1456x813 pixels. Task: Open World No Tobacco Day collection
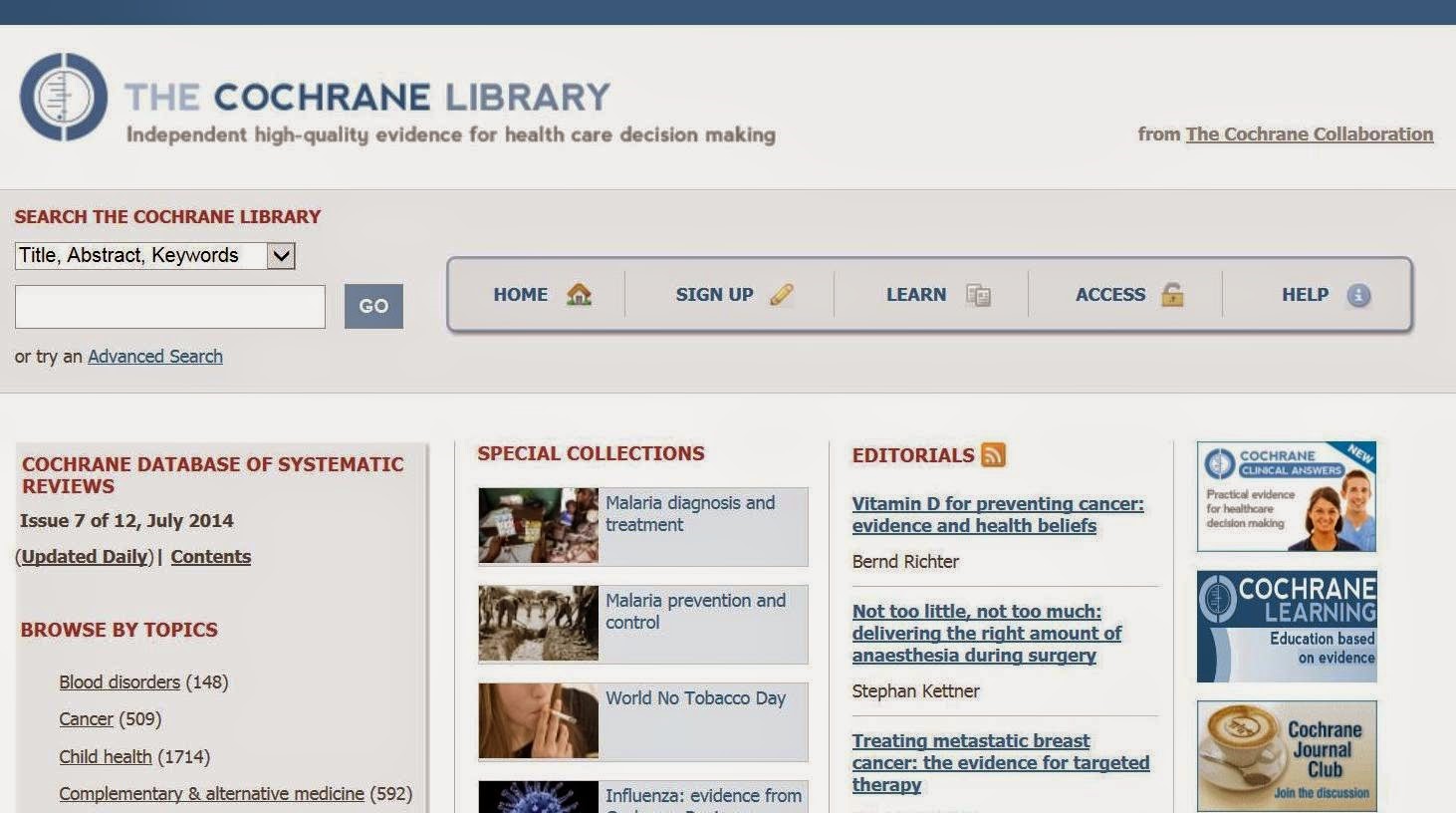click(695, 697)
